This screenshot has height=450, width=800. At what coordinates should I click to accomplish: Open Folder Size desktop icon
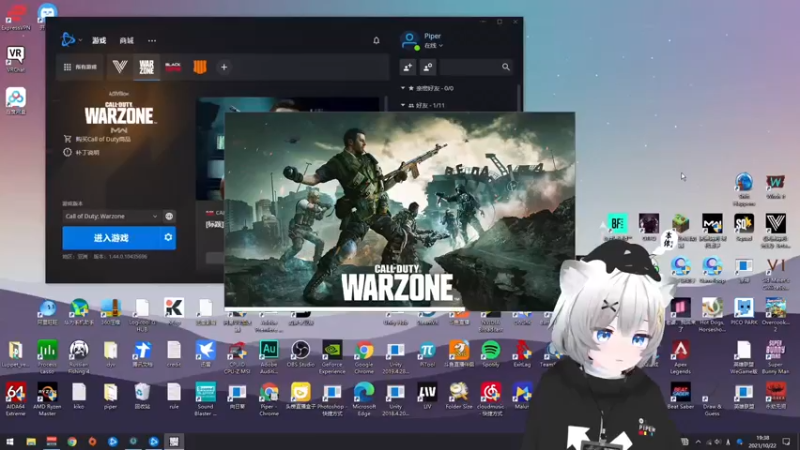459,396
